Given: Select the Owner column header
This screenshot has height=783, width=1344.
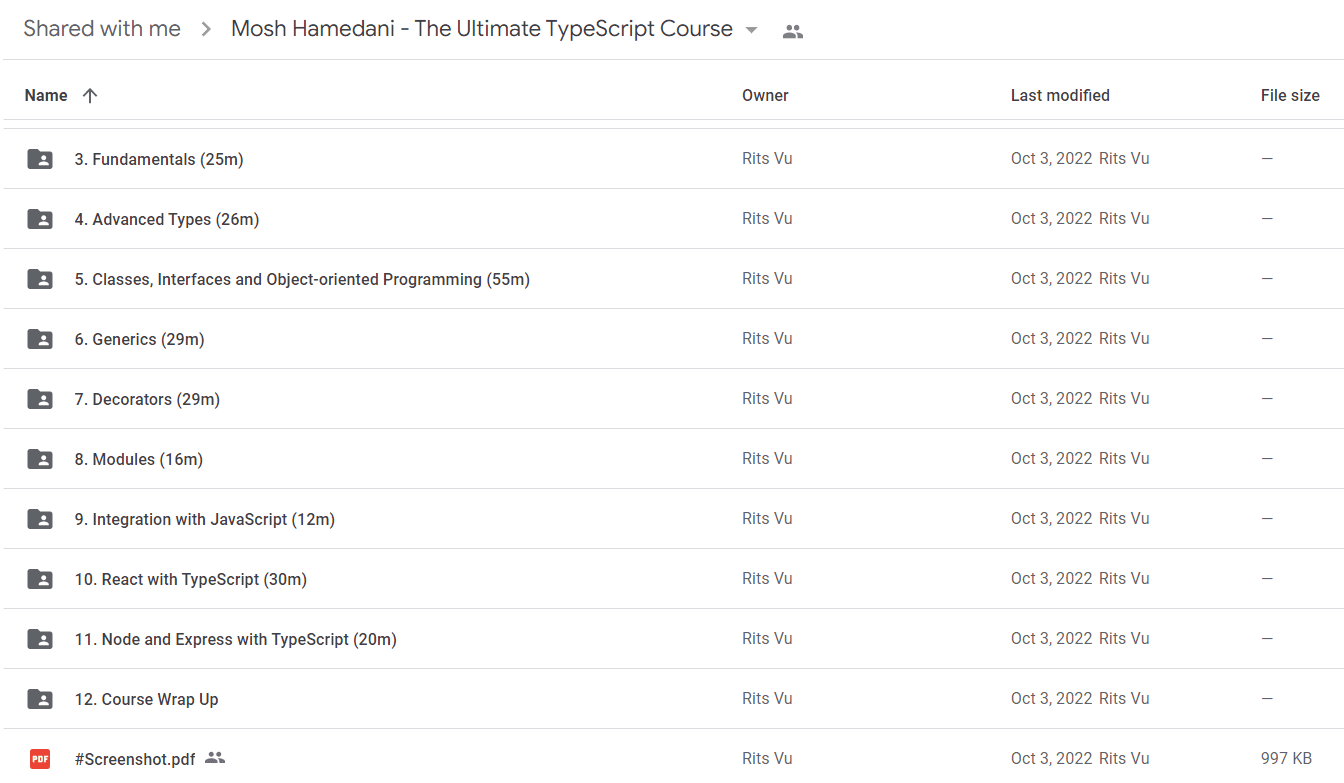Looking at the screenshot, I should click(x=765, y=95).
